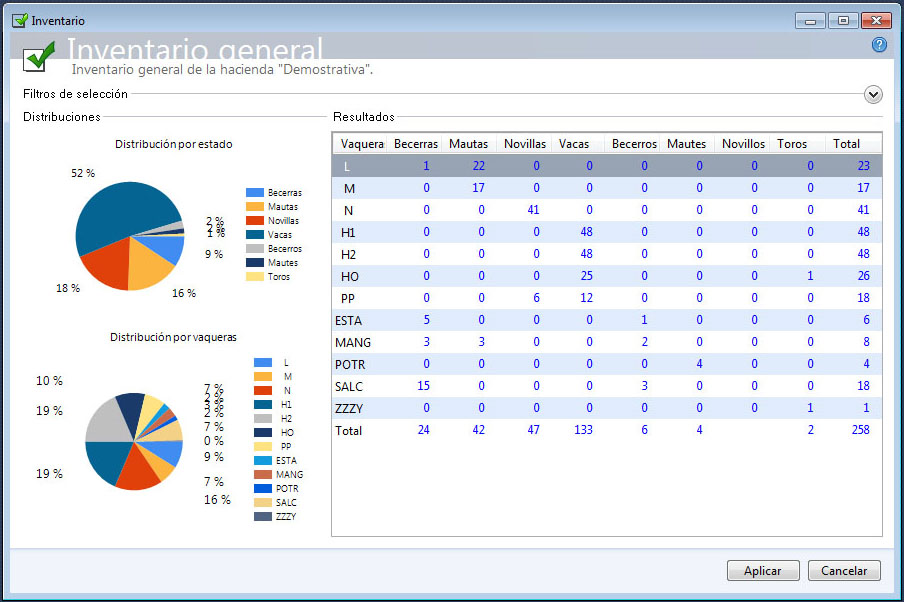This screenshot has width=904, height=602.
Task: Select row L in the results table
Action: [607, 166]
